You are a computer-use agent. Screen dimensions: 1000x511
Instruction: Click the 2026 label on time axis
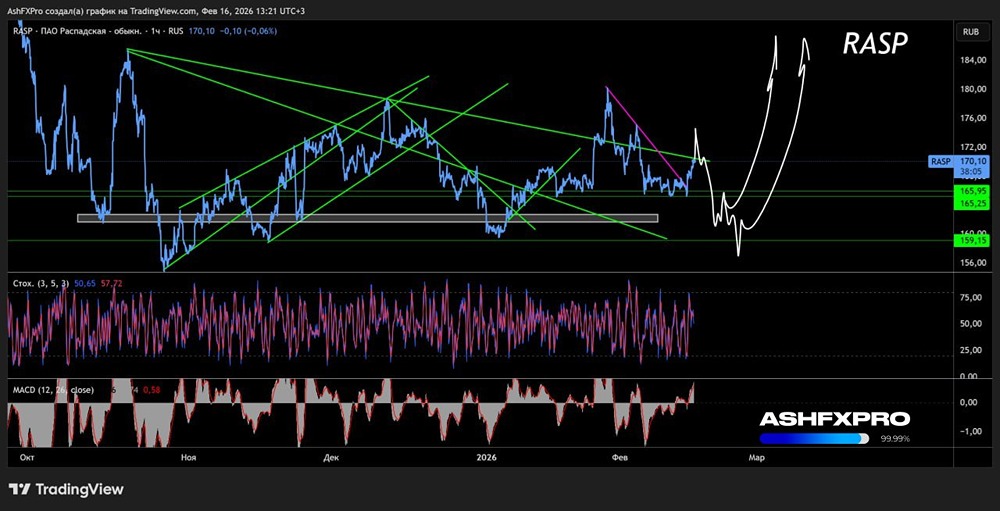[487, 457]
